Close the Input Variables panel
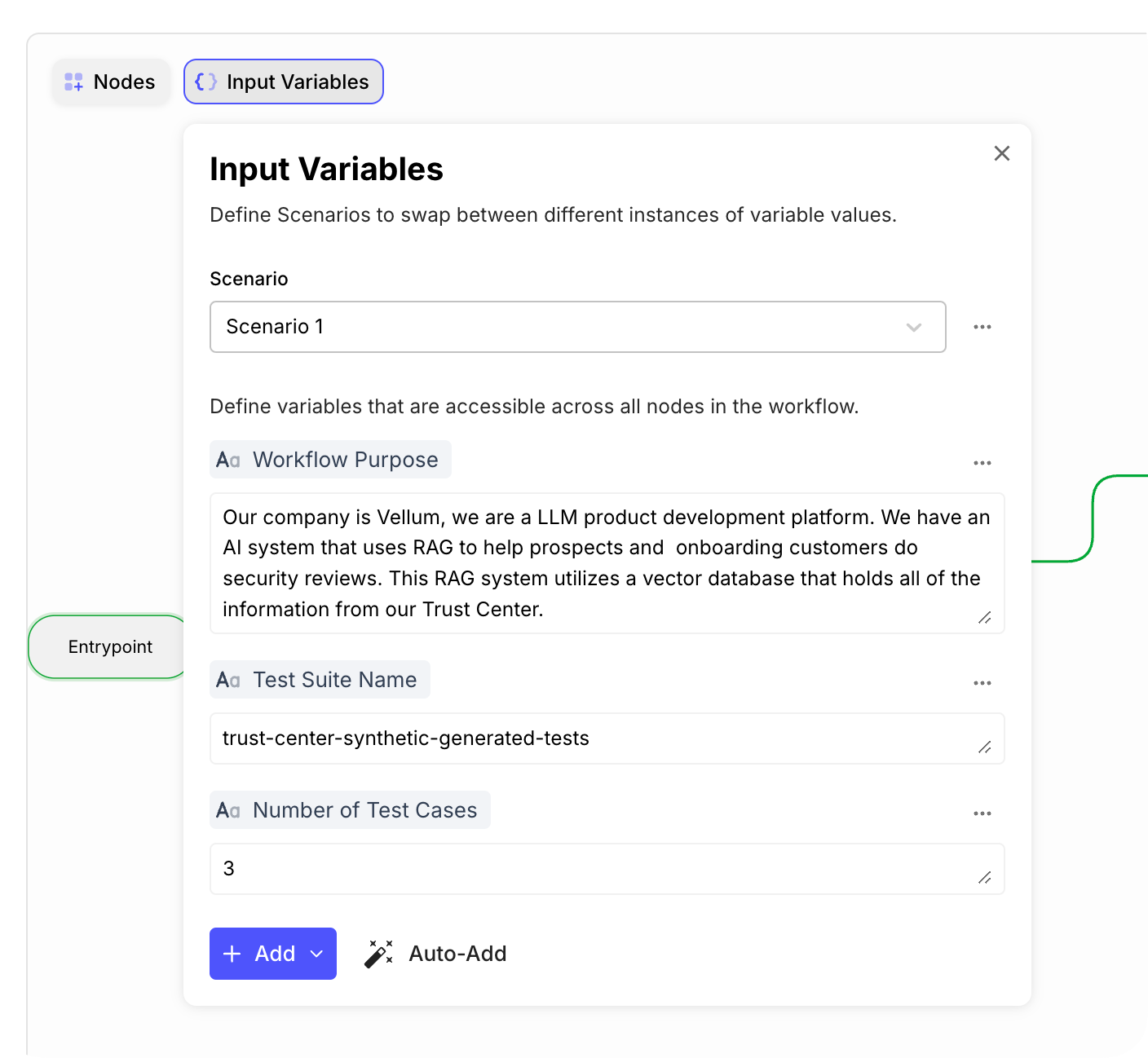 coord(1002,153)
